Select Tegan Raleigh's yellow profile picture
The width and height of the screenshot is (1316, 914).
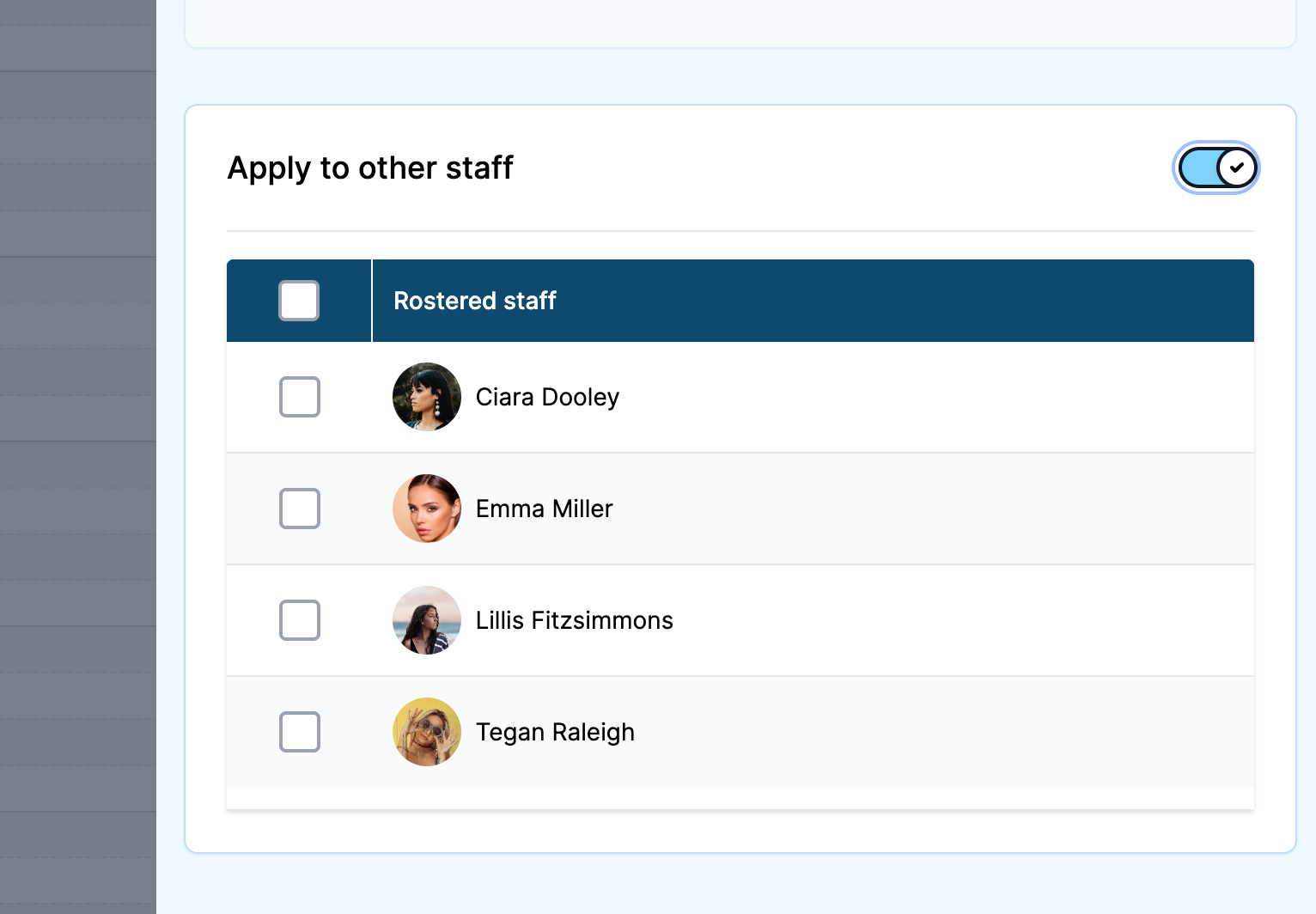(x=427, y=732)
